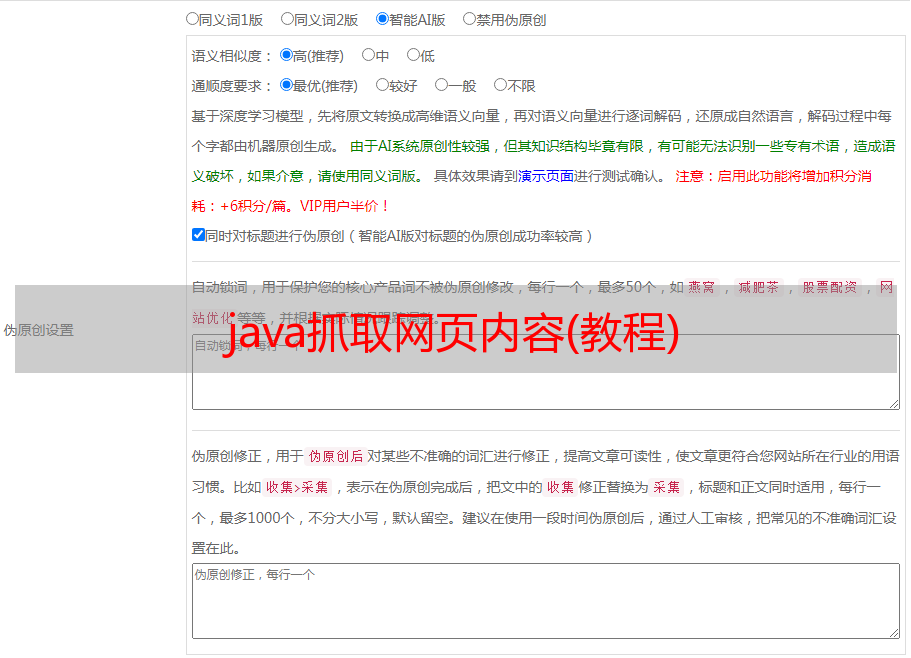Set 通顺度要求 to 最优(推荐)
Screen dimensions: 911x658
point(286,85)
